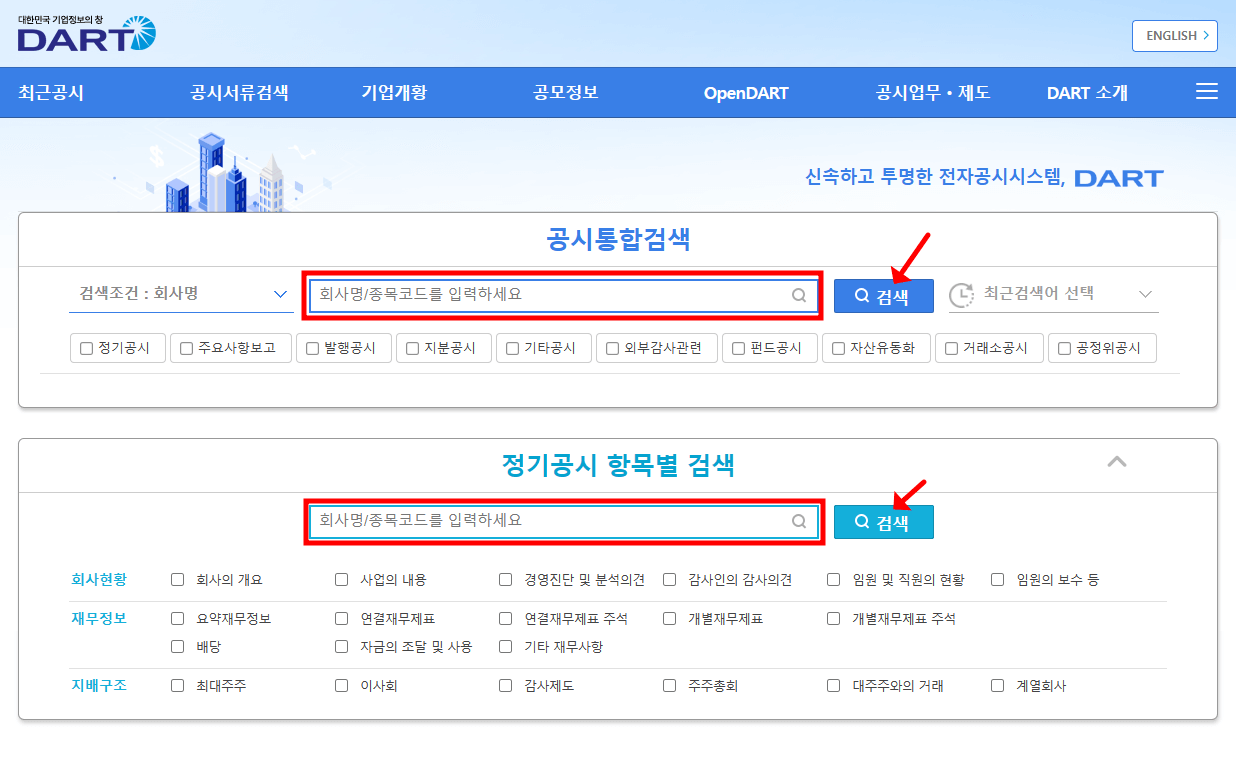Click magnifier icon inside 공시통합검색 input
1236x769 pixels.
pyautogui.click(x=798, y=295)
